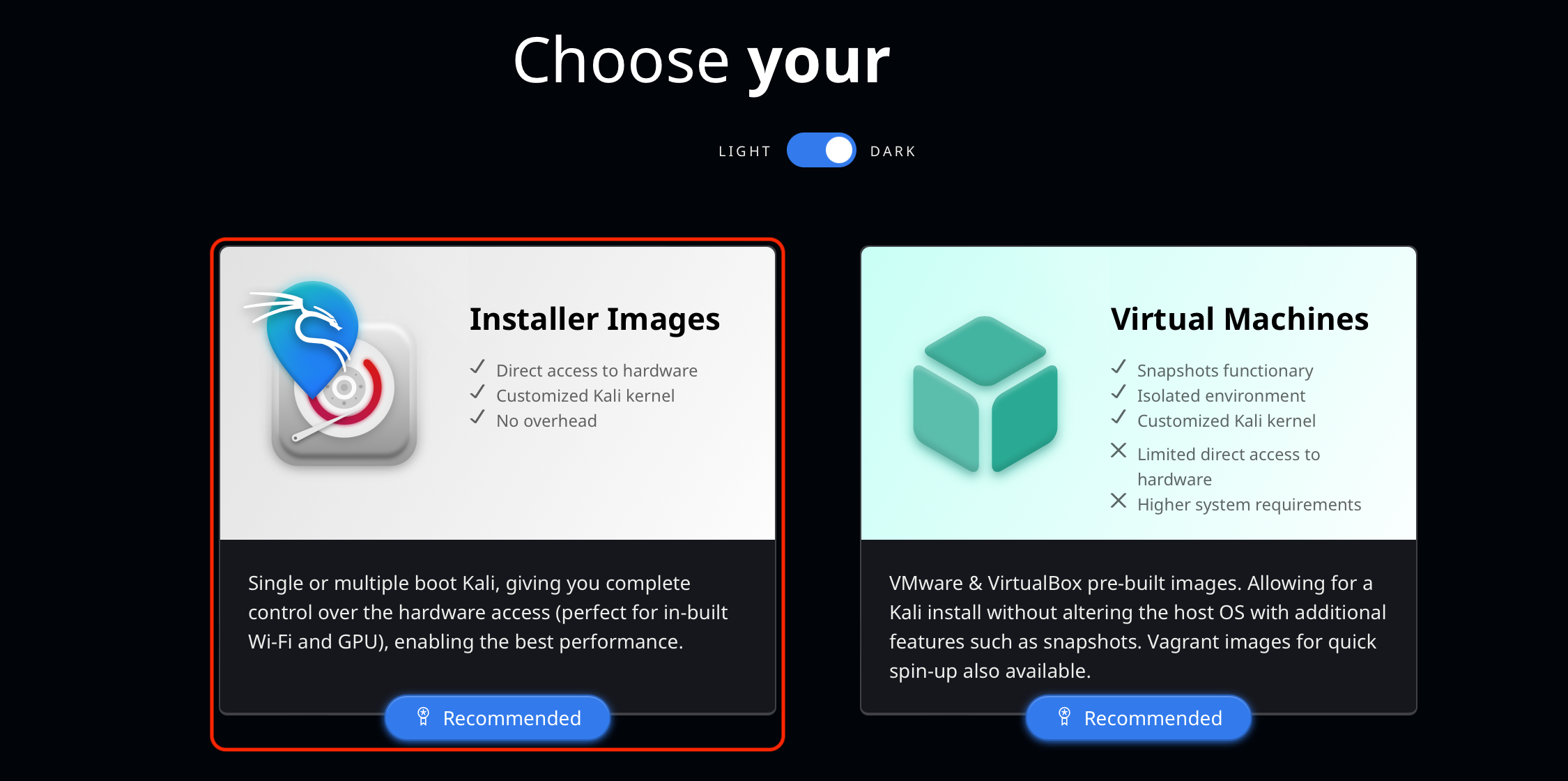This screenshot has height=781, width=1568.
Task: Click Recommended button under Virtual Machines
Action: 1139,718
